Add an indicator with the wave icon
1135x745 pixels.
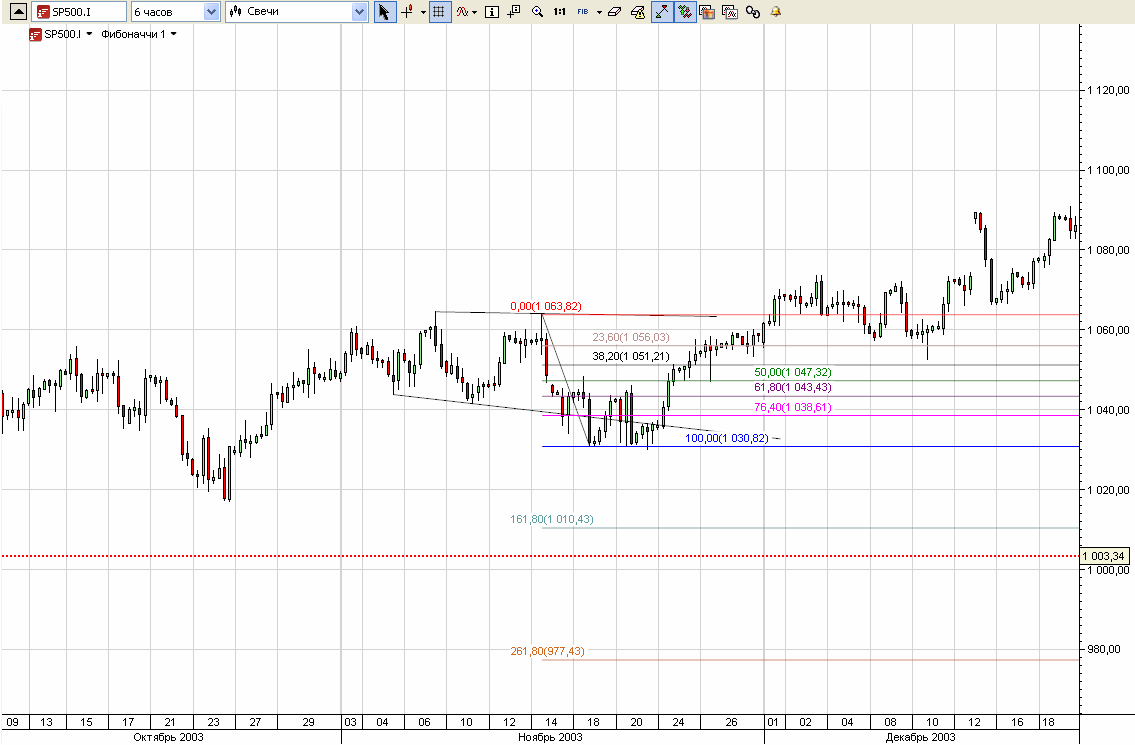tap(463, 12)
